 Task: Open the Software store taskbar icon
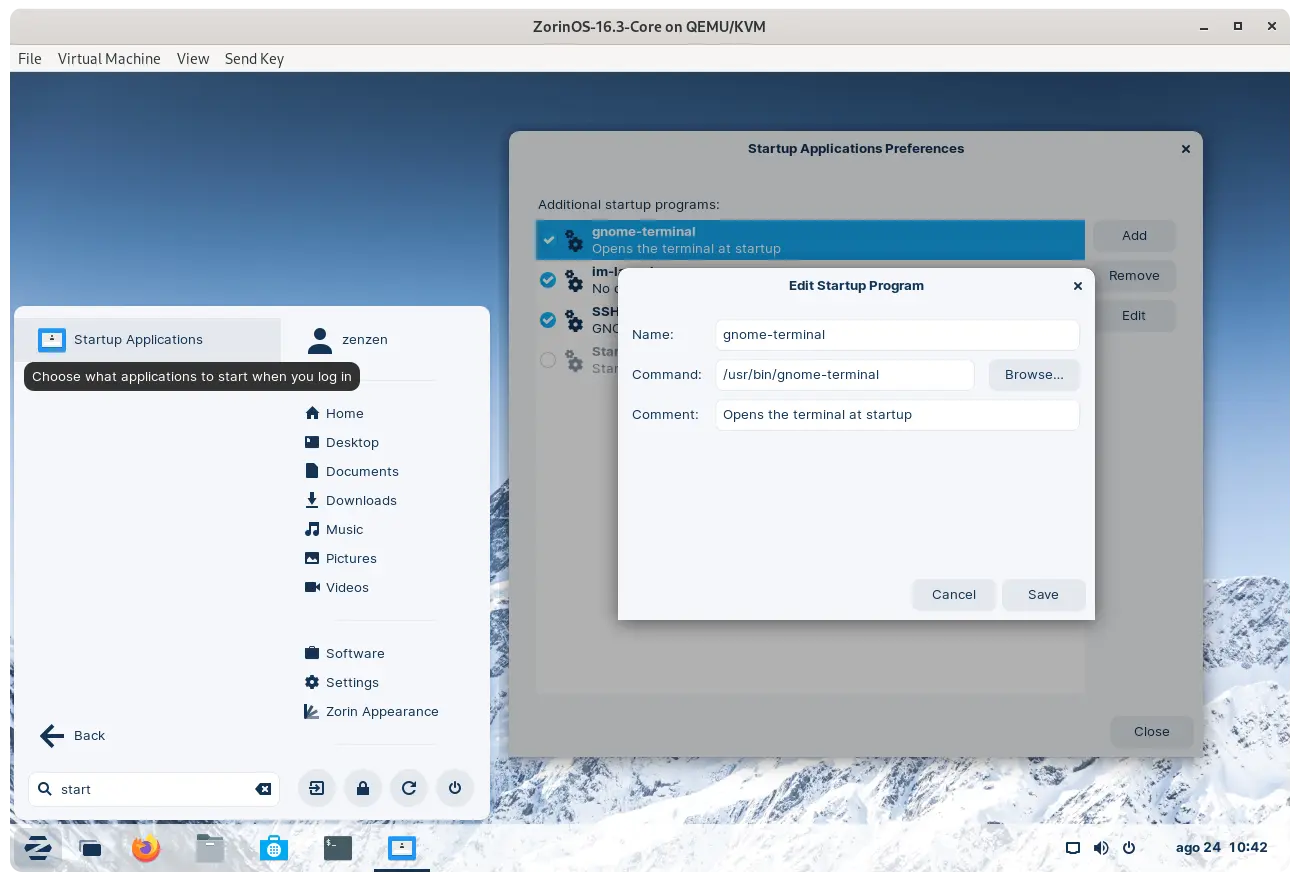(x=273, y=848)
